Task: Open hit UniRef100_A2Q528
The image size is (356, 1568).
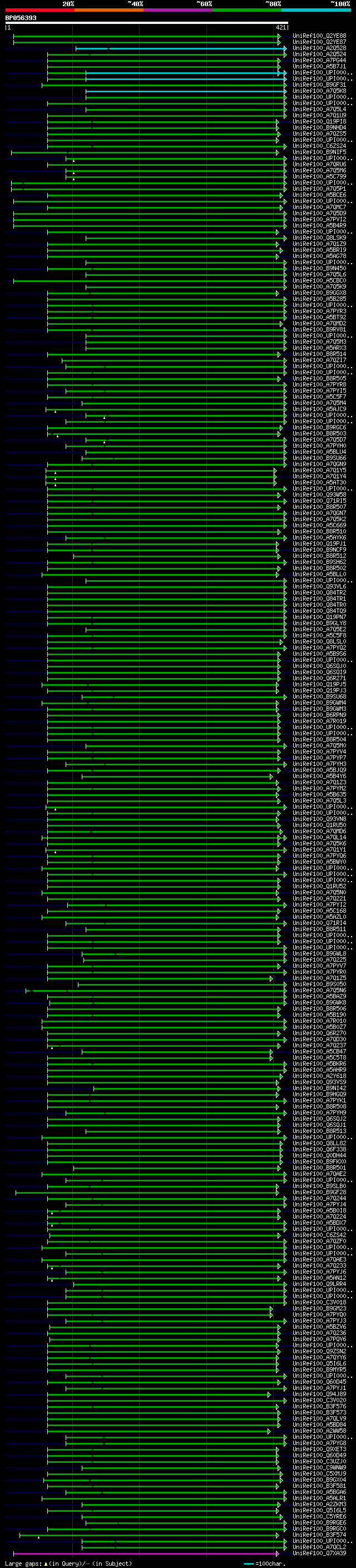Action: (319, 48)
